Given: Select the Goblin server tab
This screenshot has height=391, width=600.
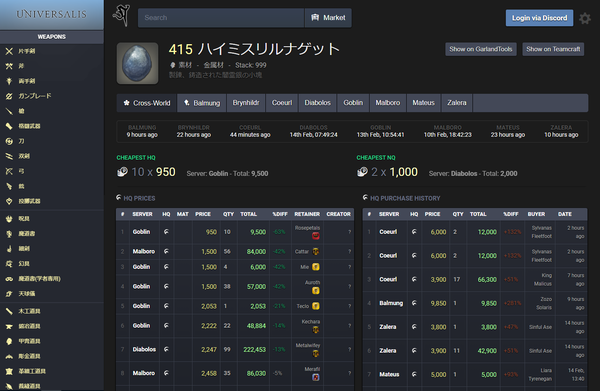Looking at the screenshot, I should 353,103.
